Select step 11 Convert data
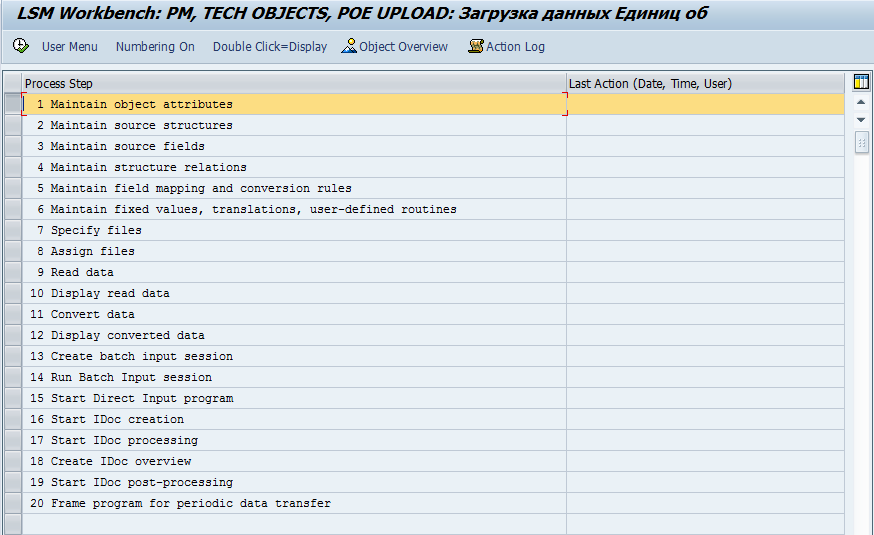The width and height of the screenshot is (874, 535). (294, 314)
